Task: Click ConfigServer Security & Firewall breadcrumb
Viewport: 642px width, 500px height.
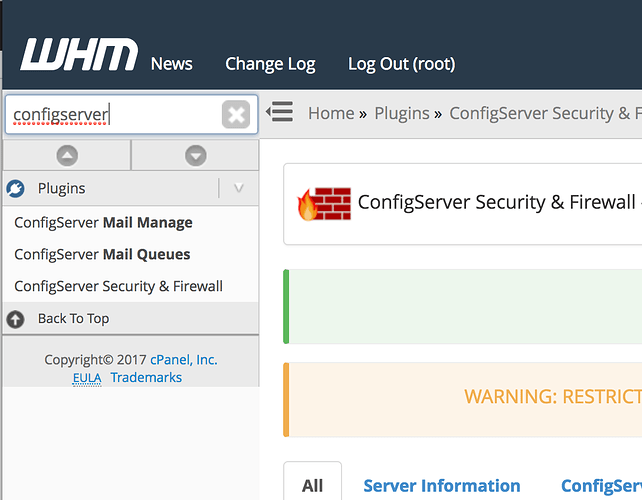Action: [545, 113]
